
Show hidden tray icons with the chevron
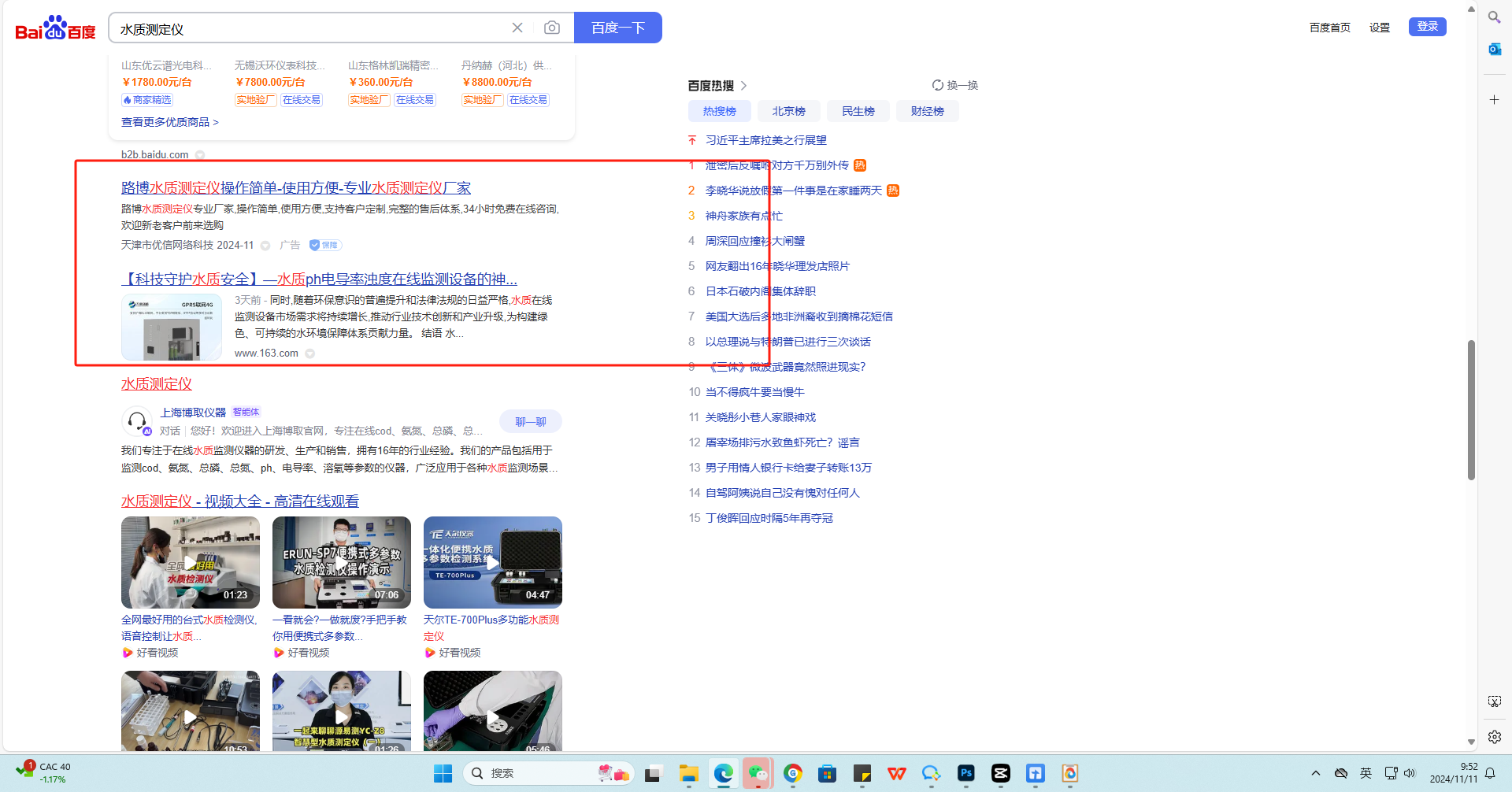[1316, 773]
